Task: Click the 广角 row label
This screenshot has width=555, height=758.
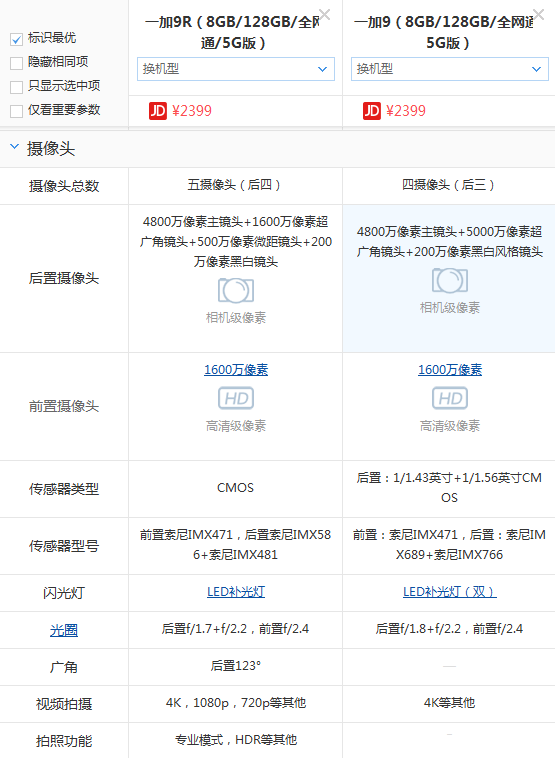Action: pyautogui.click(x=64, y=668)
